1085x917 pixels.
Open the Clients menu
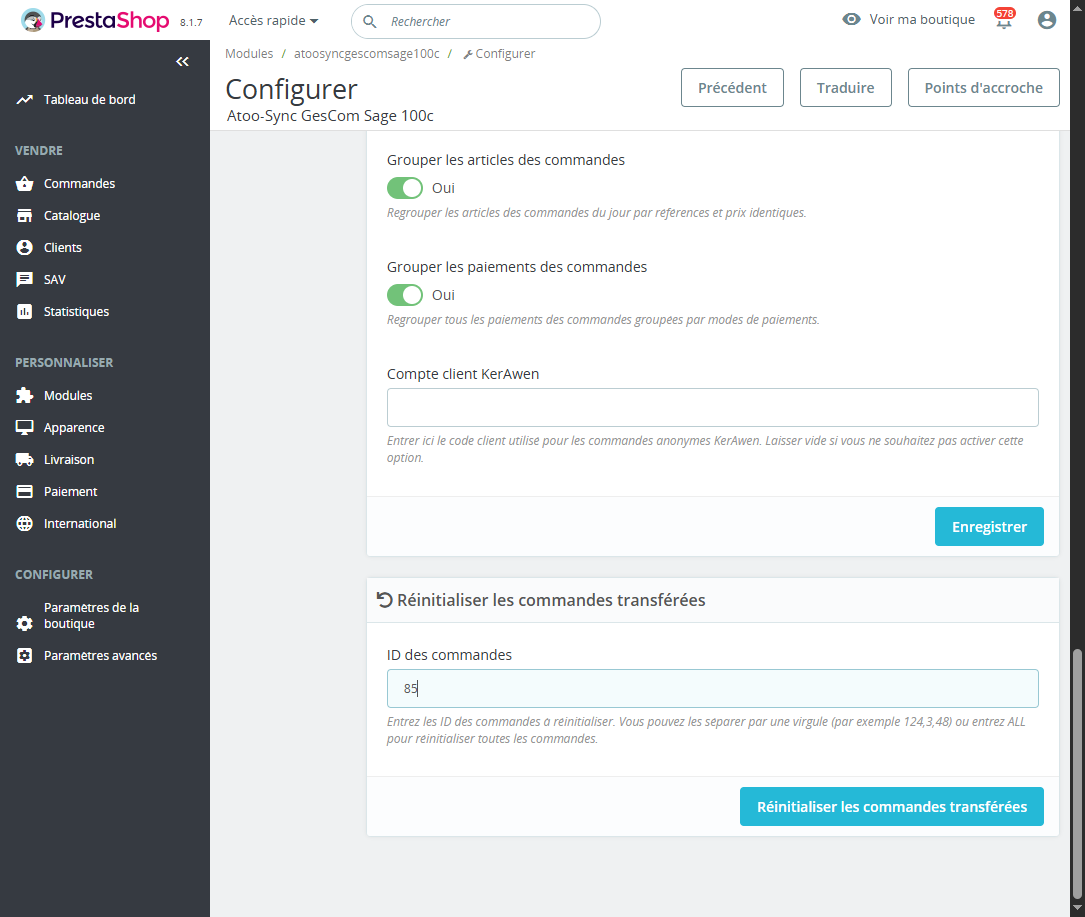(63, 248)
